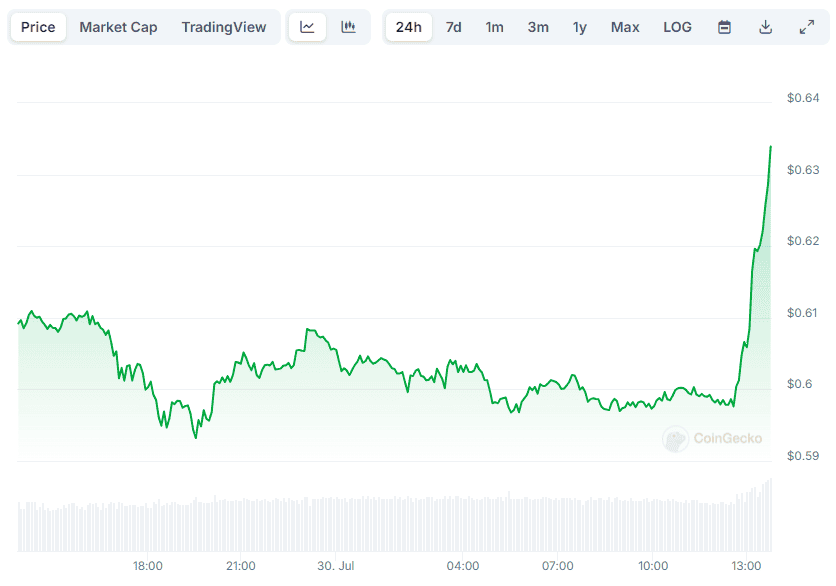Click the price peak near $0.63

770,147
